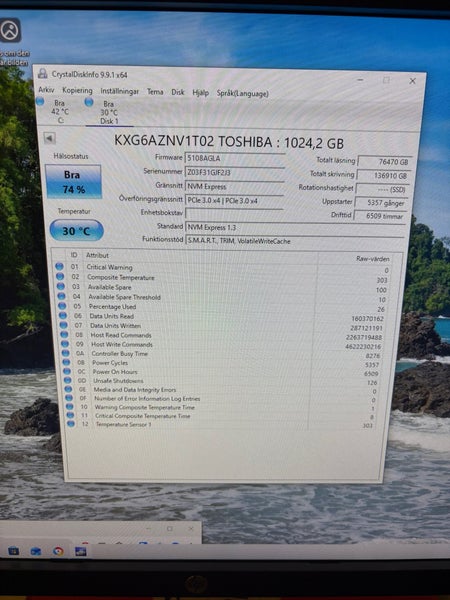Viewport: 450px width, 600px height.
Task: Click the status icon for Temperature Sensor 1
Action: click(x=71, y=424)
